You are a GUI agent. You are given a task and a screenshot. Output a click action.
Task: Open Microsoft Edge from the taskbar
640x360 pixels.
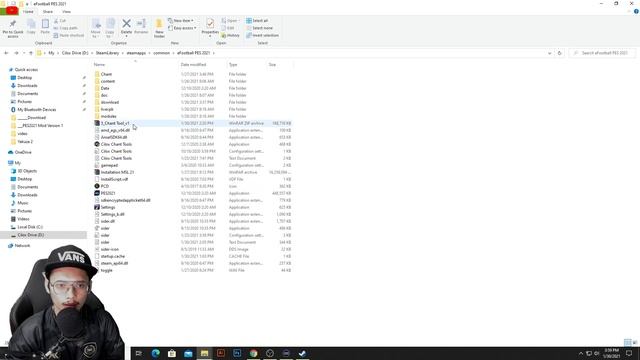pos(156,353)
